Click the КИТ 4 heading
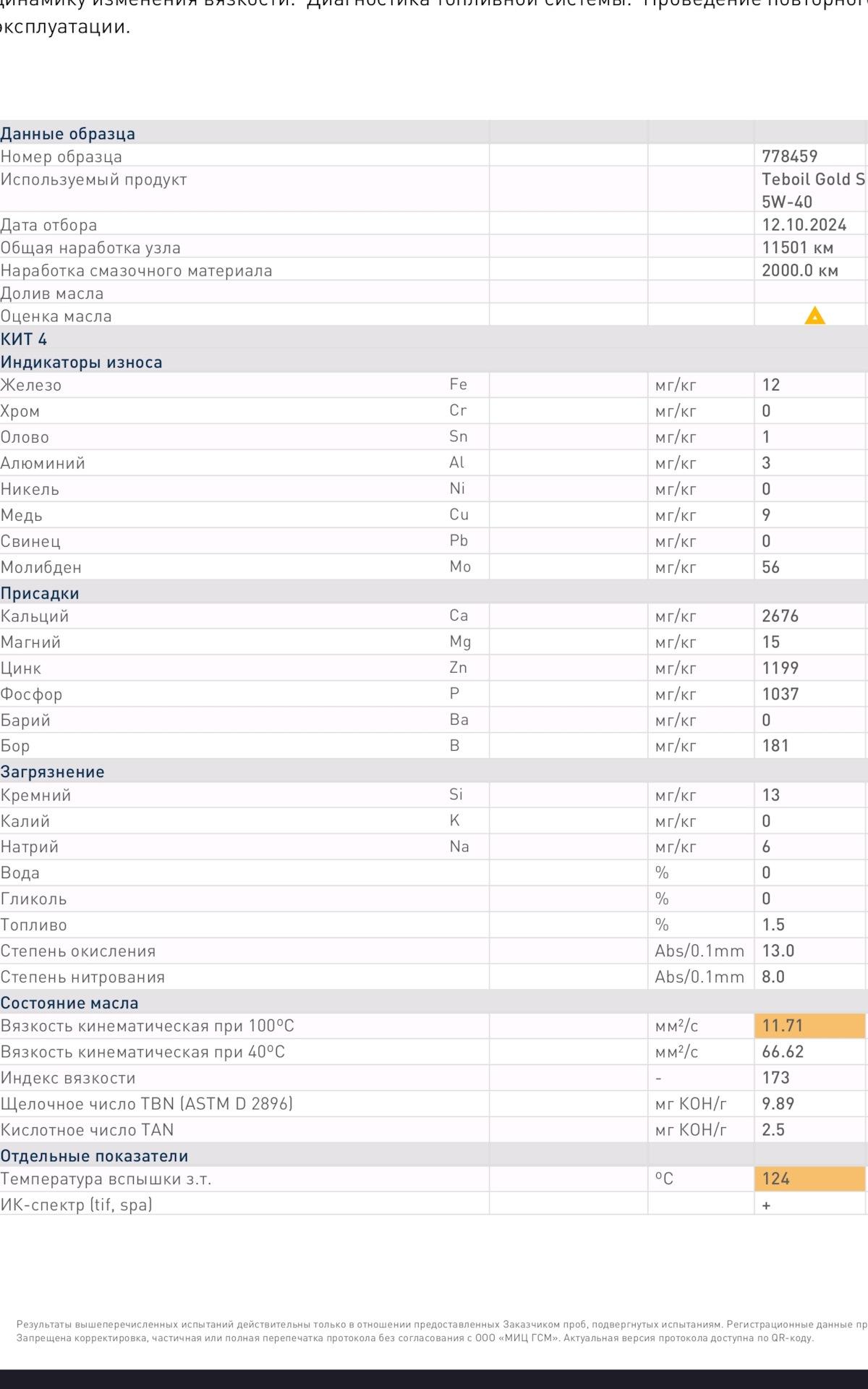 [x=24, y=339]
